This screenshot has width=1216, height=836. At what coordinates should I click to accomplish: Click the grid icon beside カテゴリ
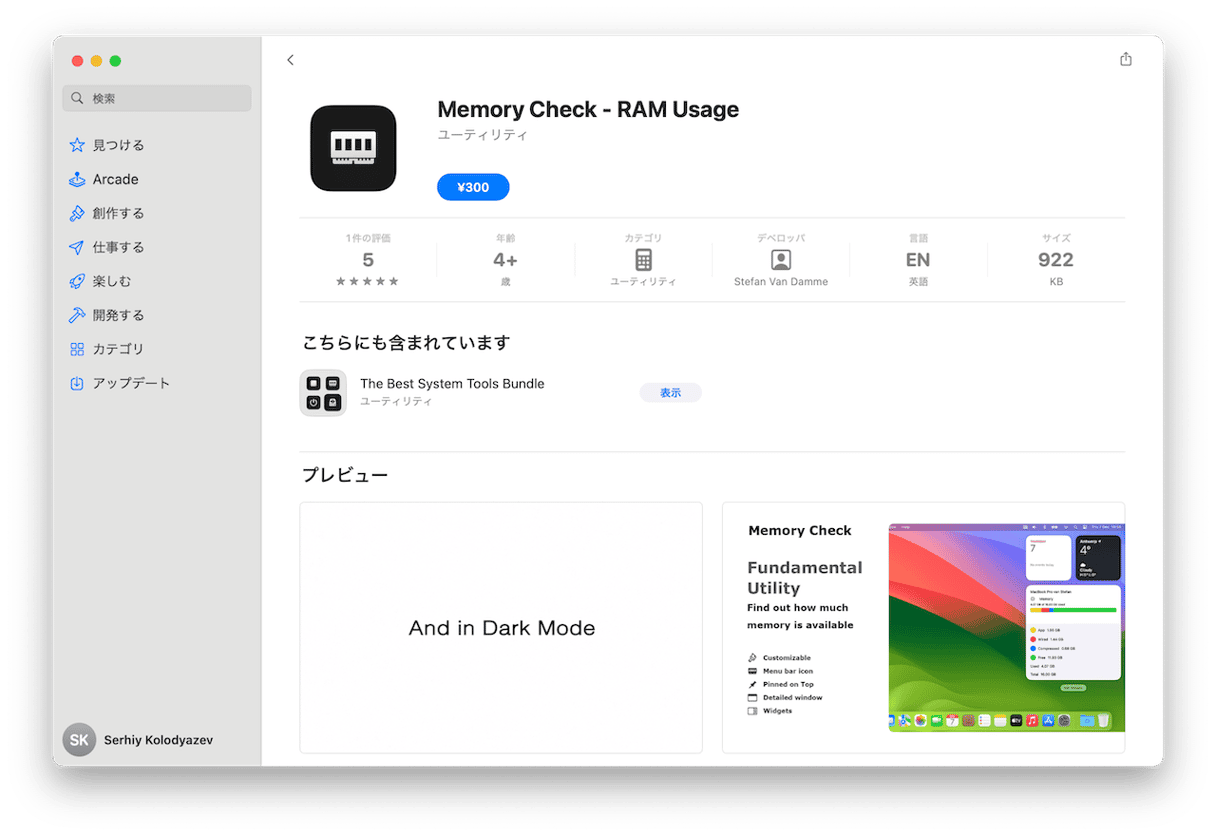tap(77, 349)
